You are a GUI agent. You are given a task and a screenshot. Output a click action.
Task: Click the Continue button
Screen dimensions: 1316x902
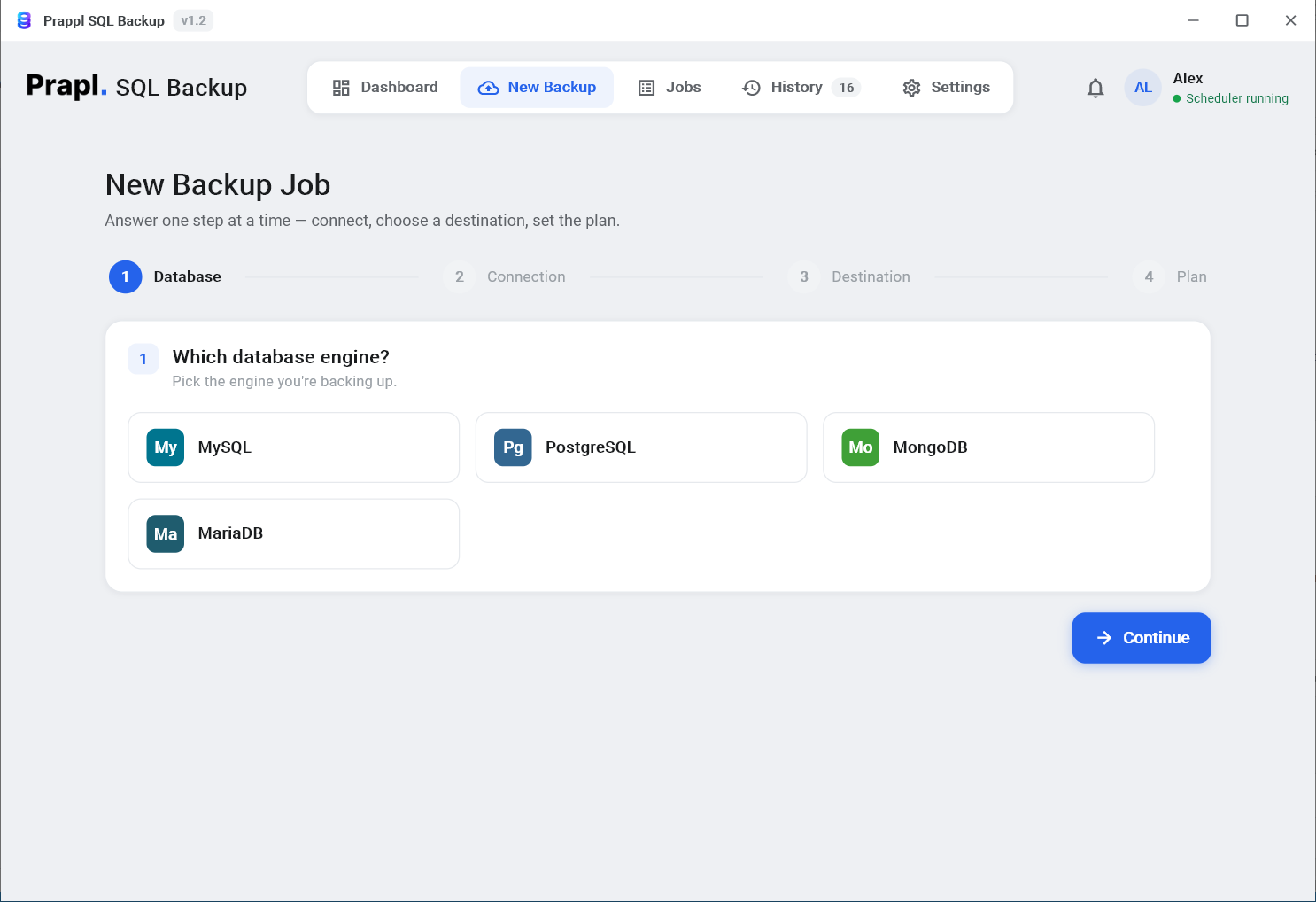(1142, 638)
